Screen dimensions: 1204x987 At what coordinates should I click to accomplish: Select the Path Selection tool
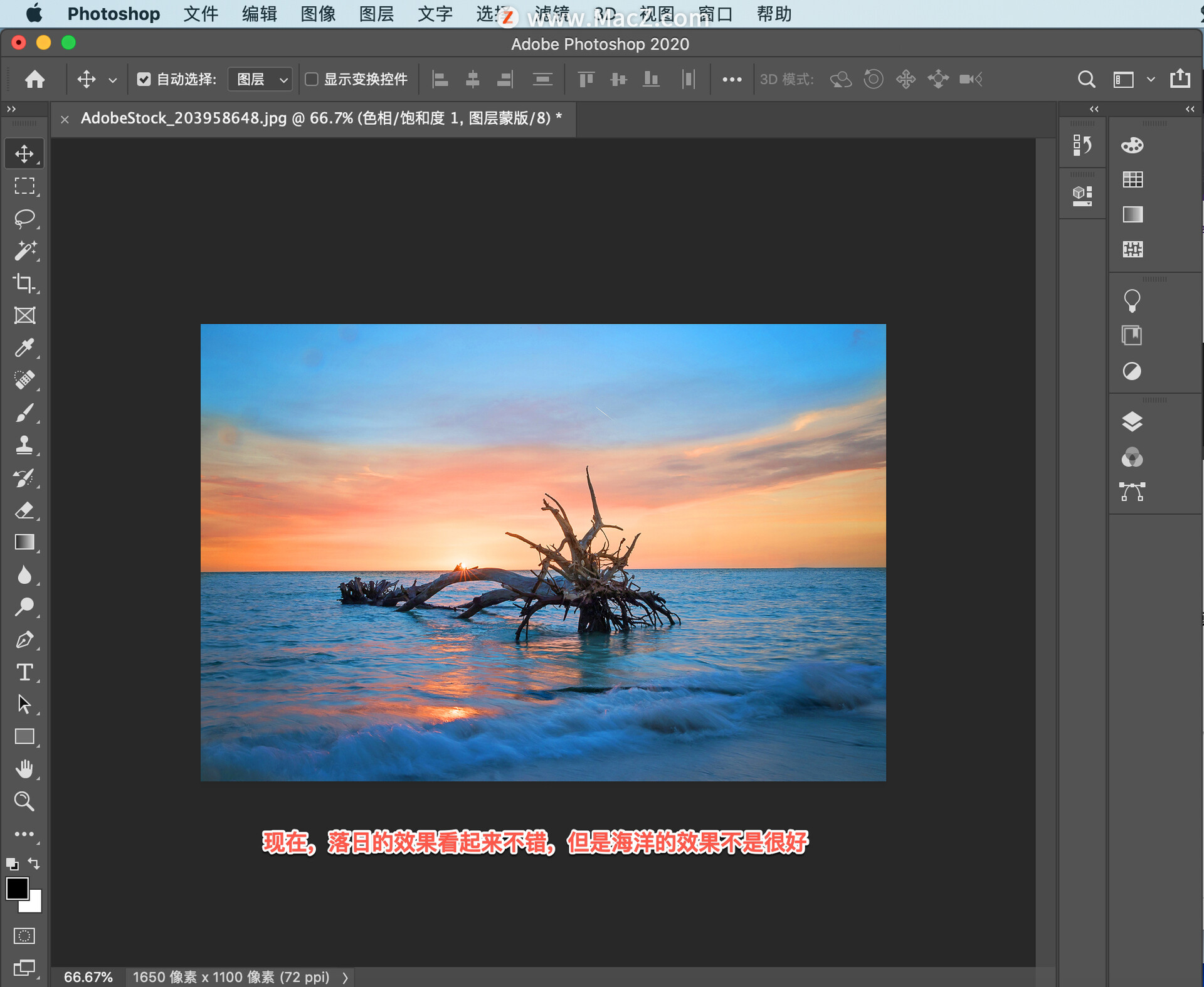pyautogui.click(x=24, y=704)
